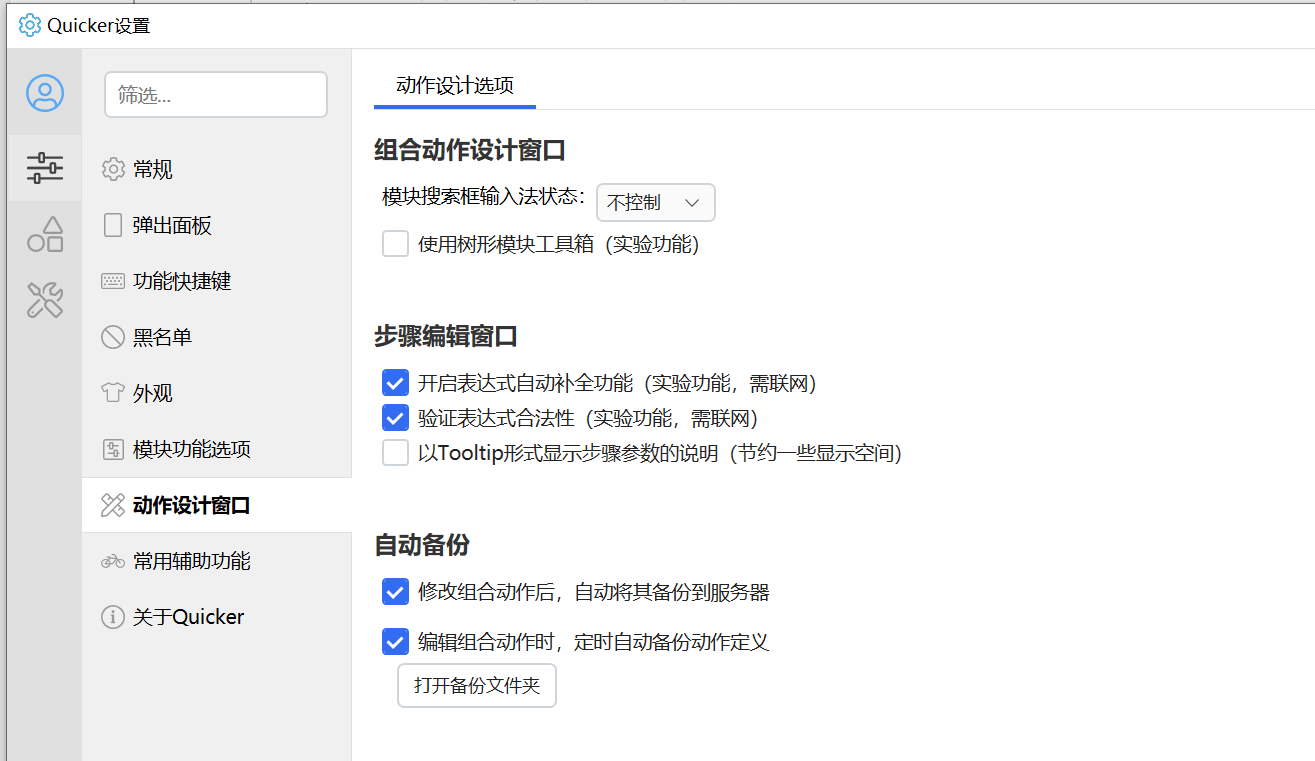This screenshot has height=761, width=1315.
Task: Uncheck 定时自动备份动作定义 checkbox
Action: (x=396, y=642)
